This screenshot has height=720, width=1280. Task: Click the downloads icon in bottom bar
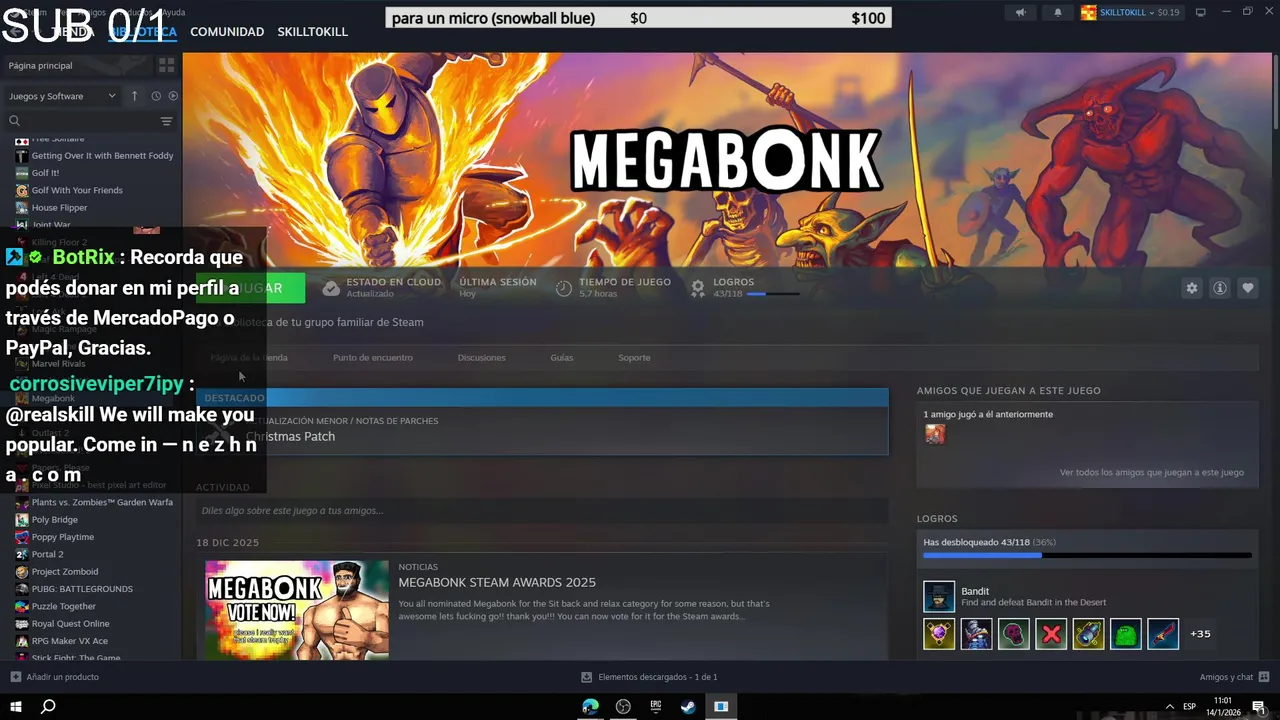pos(587,677)
